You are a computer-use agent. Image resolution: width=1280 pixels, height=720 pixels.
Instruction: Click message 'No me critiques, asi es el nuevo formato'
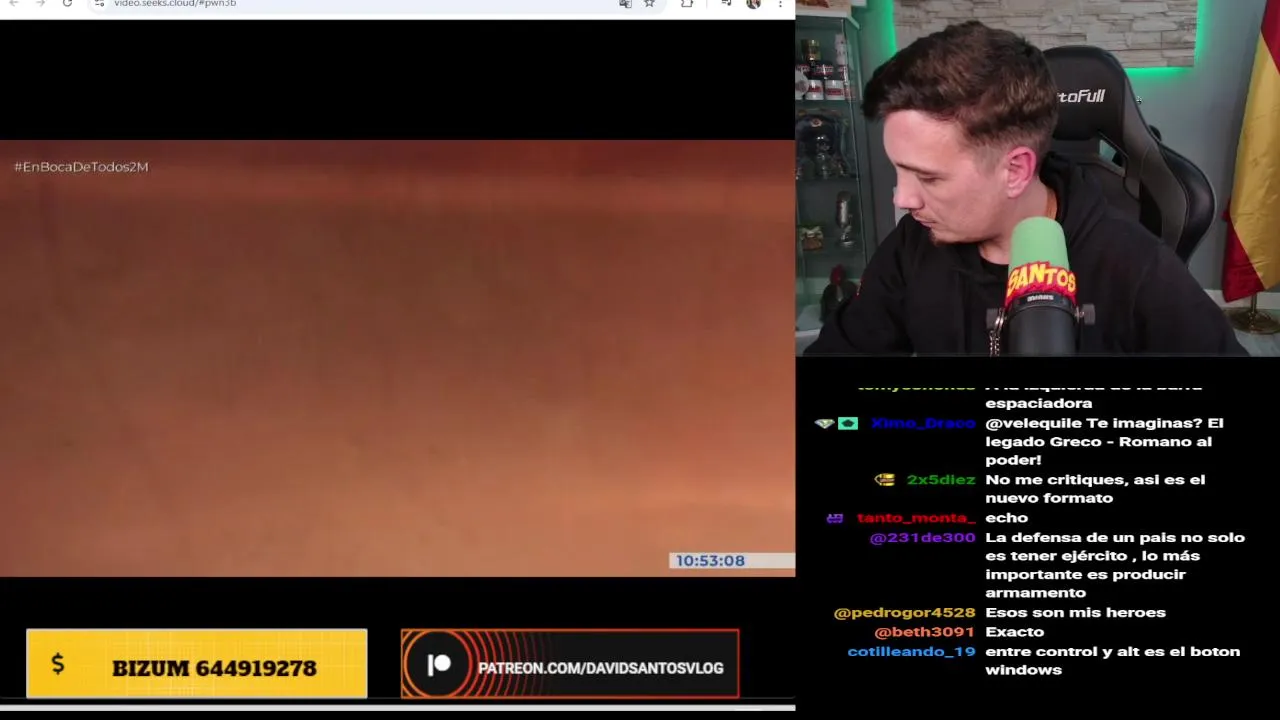tap(1095, 489)
